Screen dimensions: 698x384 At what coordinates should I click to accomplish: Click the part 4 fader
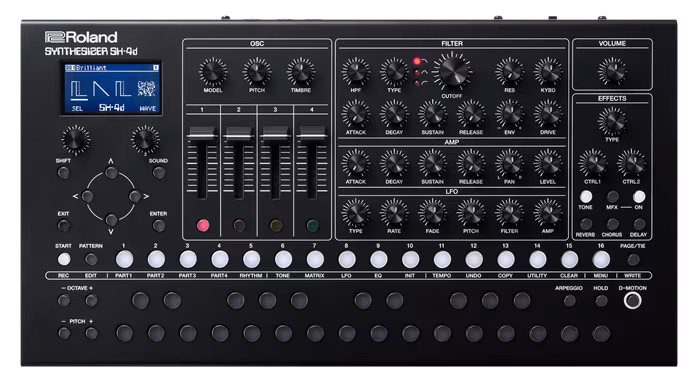312,135
